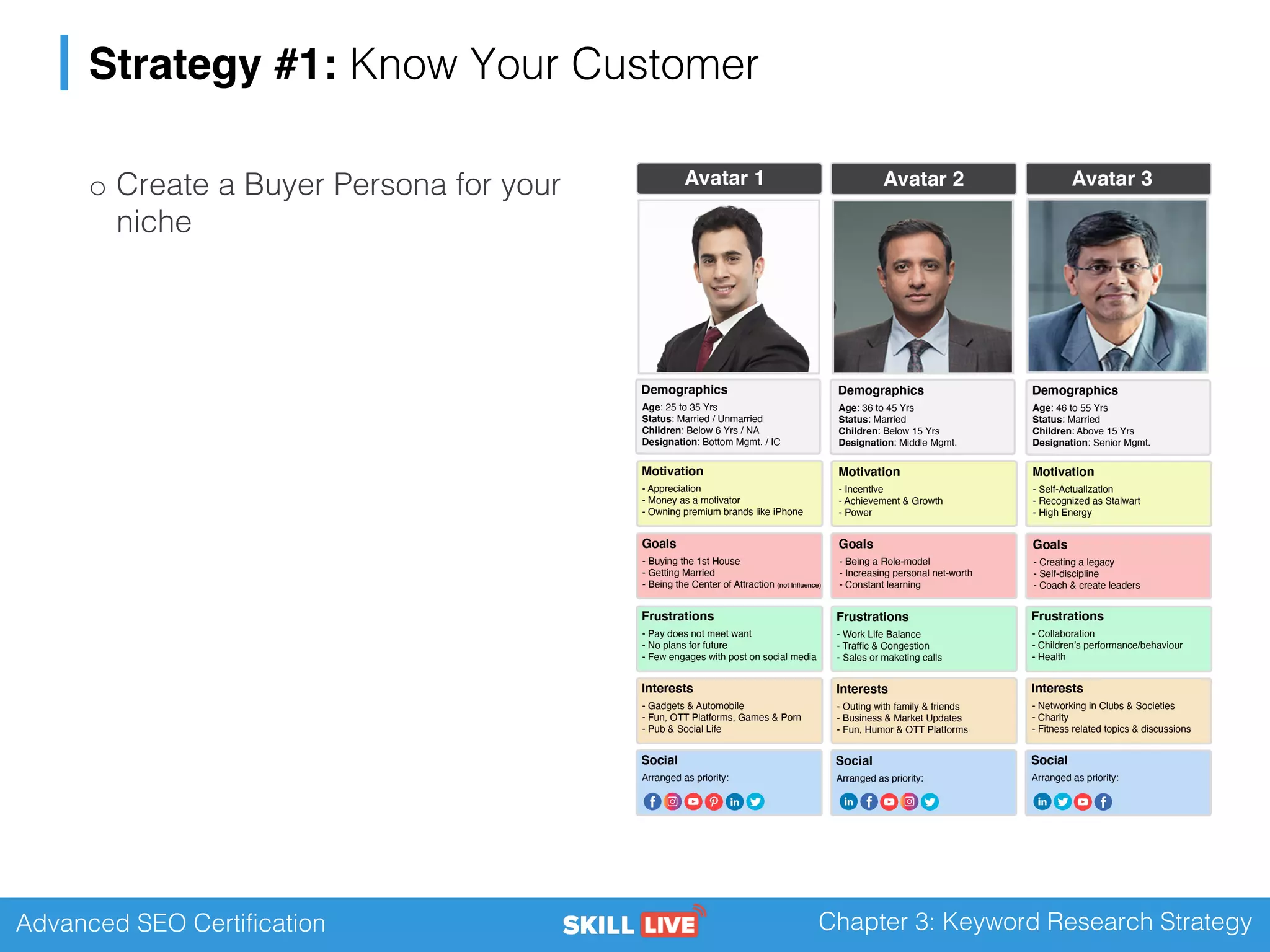
Task: Click Avatar 2's pink Goals box
Action: 923,566
